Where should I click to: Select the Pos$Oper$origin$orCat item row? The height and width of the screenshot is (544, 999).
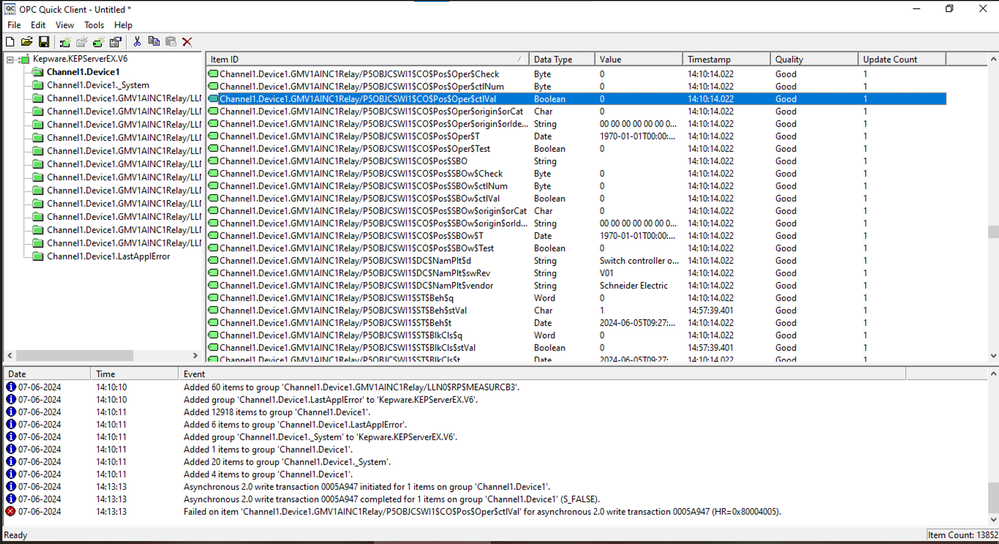point(577,111)
